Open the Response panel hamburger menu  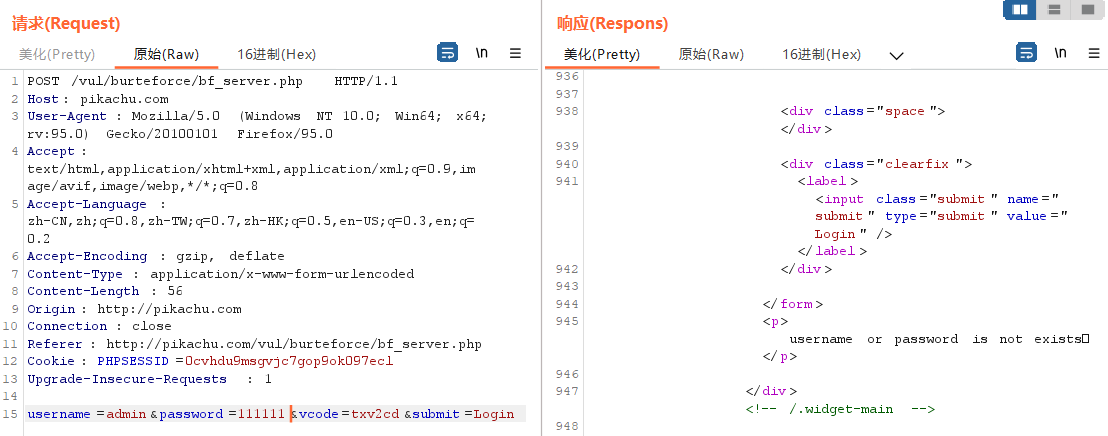tap(1094, 53)
